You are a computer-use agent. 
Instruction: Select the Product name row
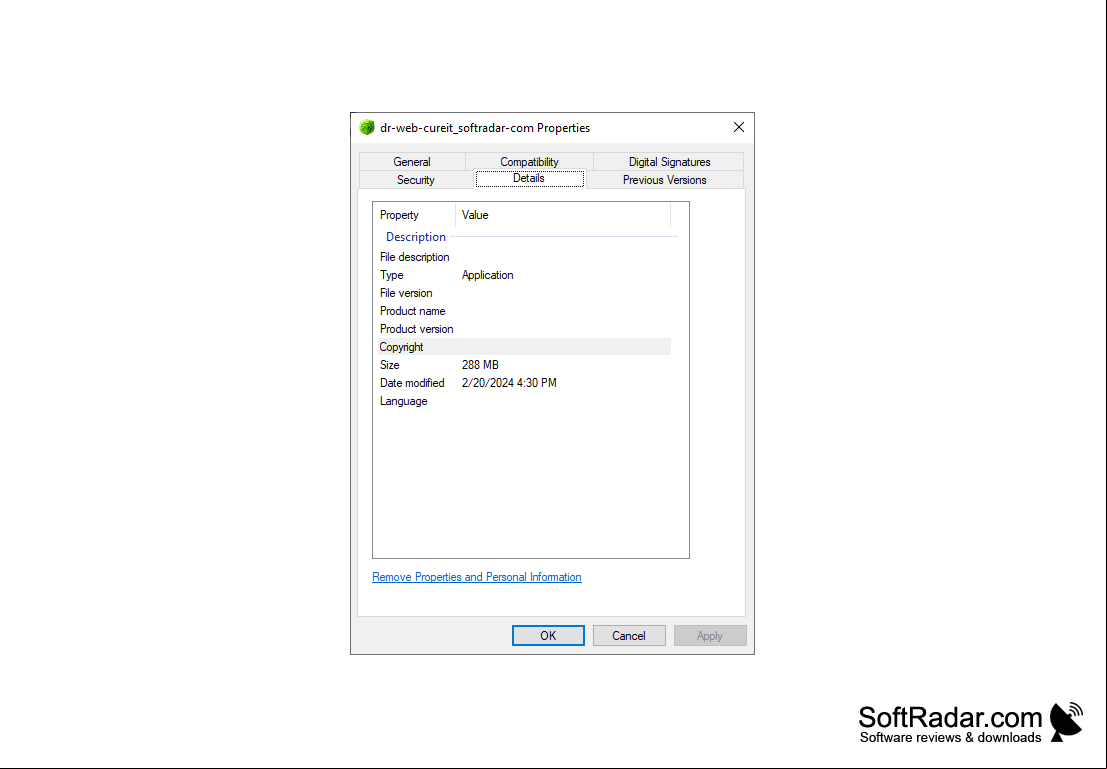click(x=525, y=311)
